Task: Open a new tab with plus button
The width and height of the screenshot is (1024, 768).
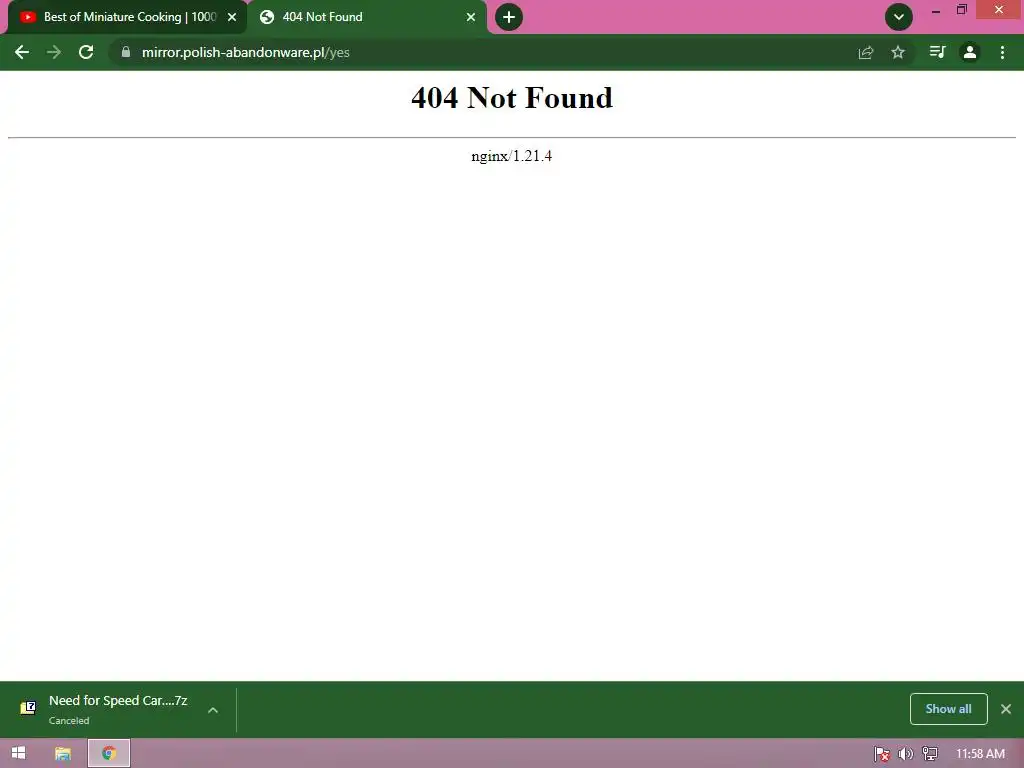Action: (x=509, y=17)
